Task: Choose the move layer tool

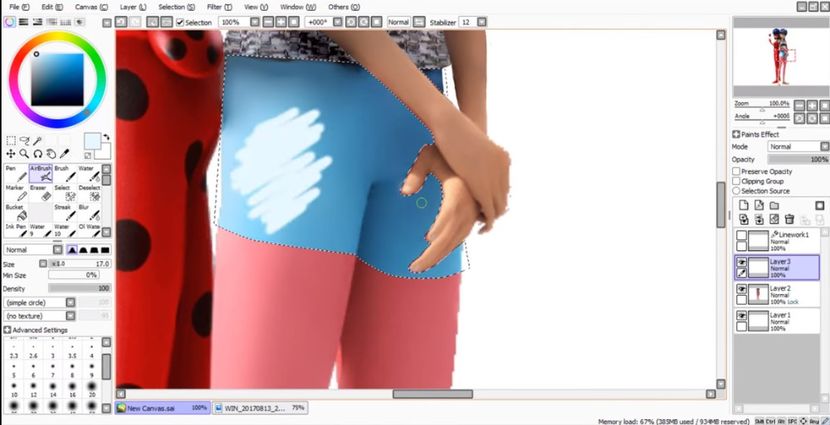Action: pos(11,154)
